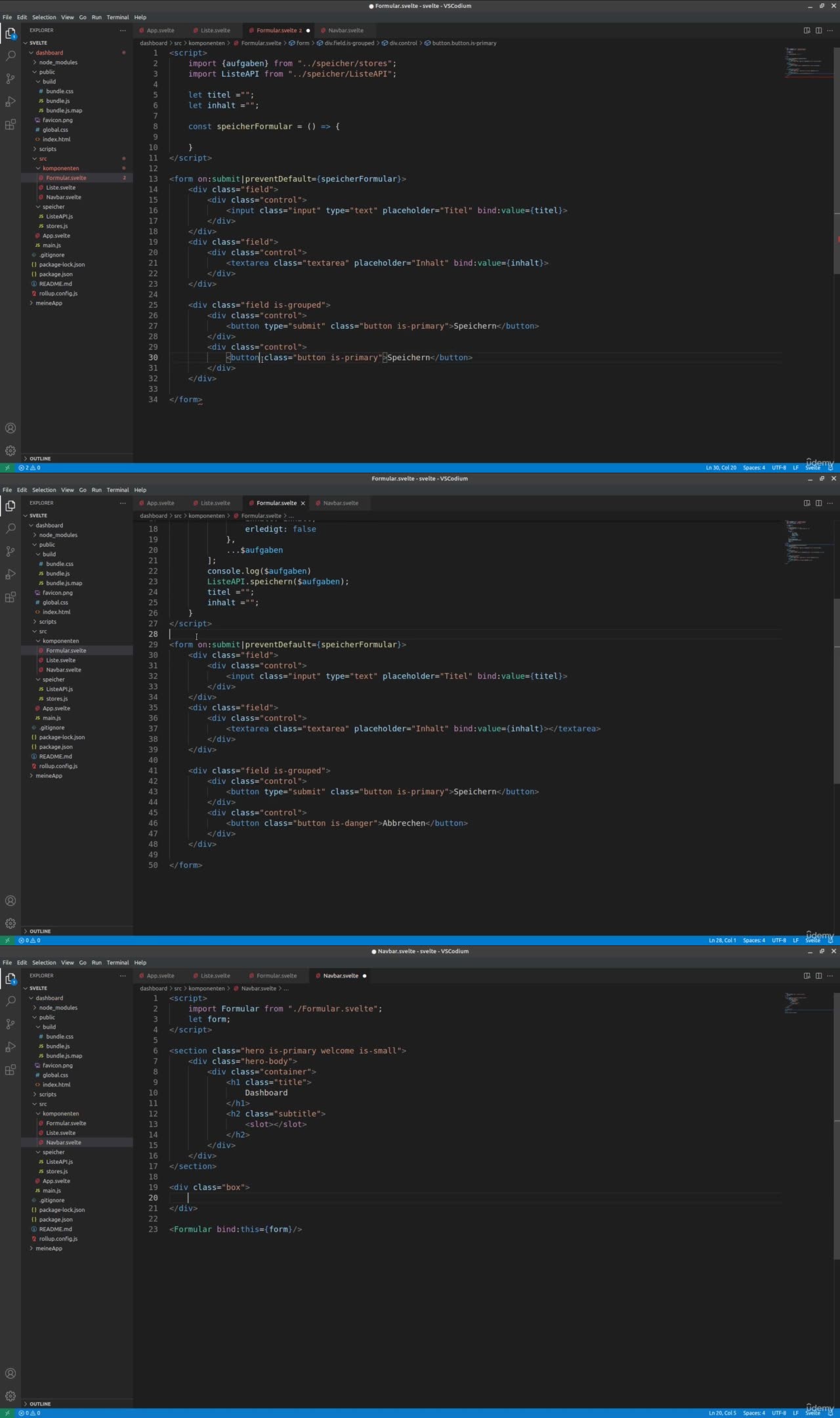Click button.button.is-primary breadcrumb segment
This screenshot has height=1418, width=840.
[x=464, y=43]
